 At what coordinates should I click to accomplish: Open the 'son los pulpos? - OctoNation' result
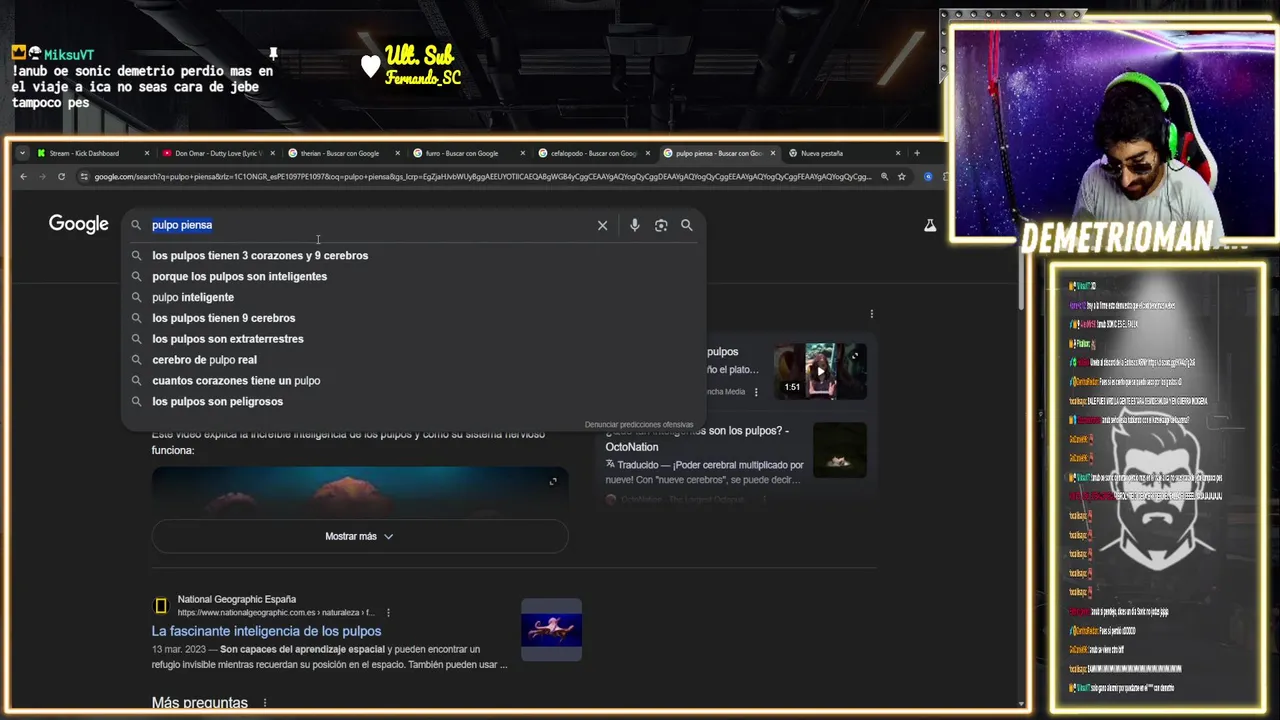697,438
